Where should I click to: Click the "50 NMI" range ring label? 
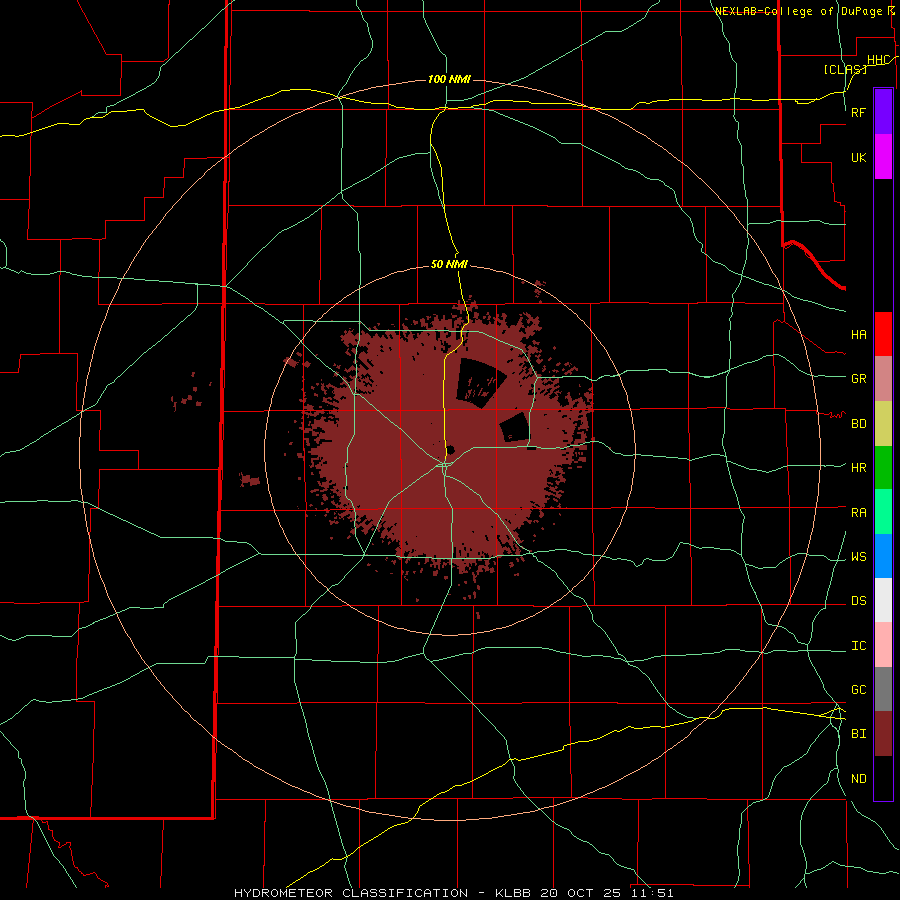click(449, 264)
